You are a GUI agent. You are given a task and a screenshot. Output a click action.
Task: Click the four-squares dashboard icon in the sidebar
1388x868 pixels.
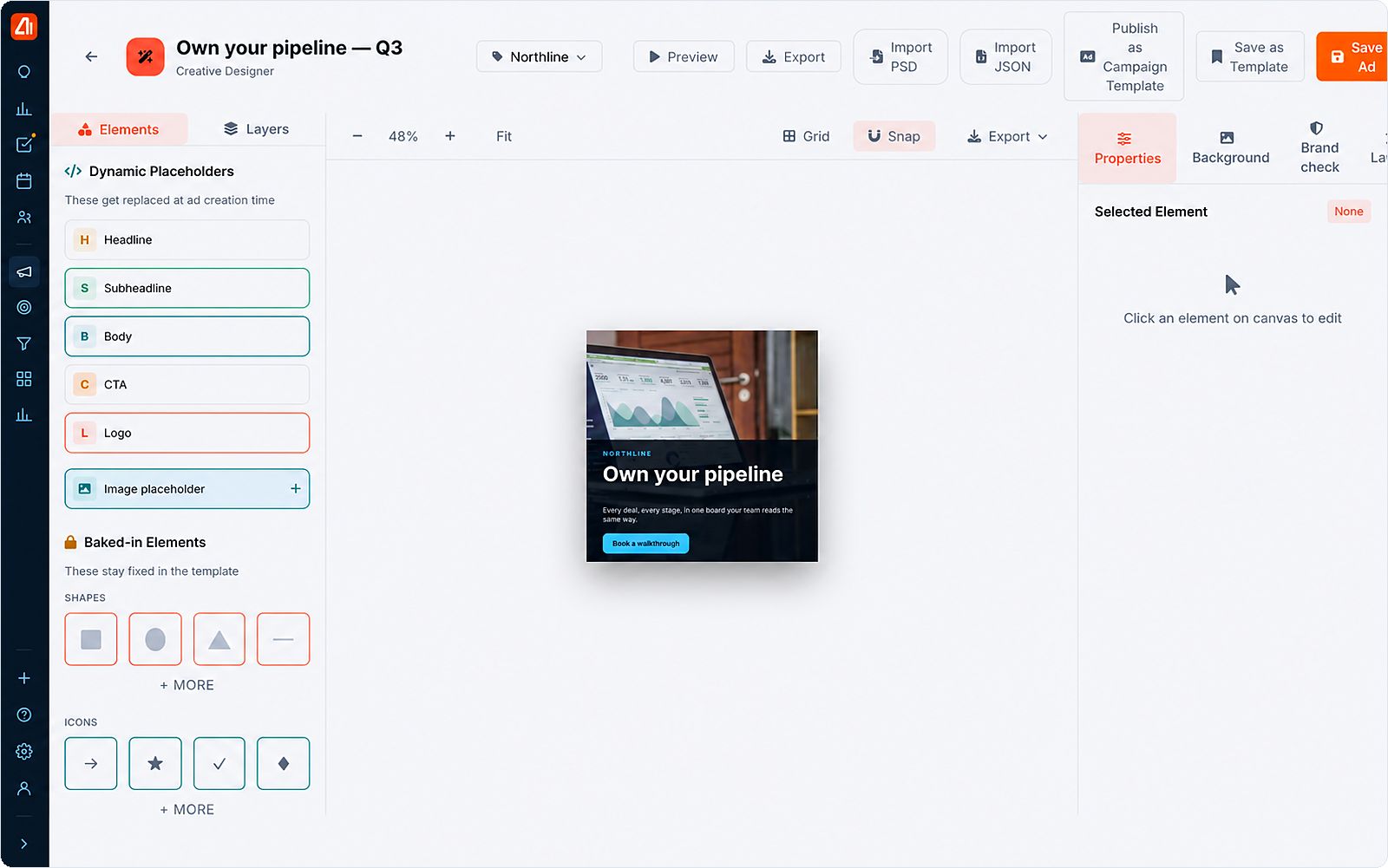pos(24,379)
